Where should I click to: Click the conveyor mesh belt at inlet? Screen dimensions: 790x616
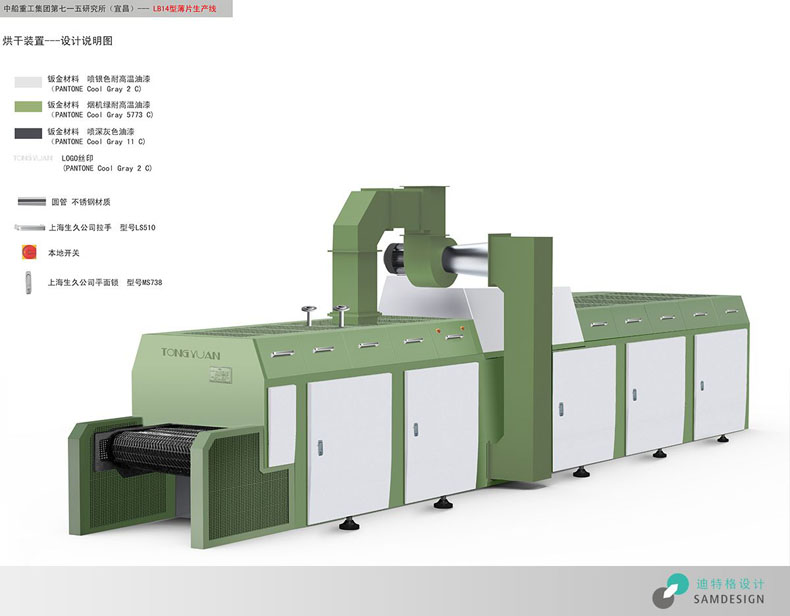tap(140, 452)
